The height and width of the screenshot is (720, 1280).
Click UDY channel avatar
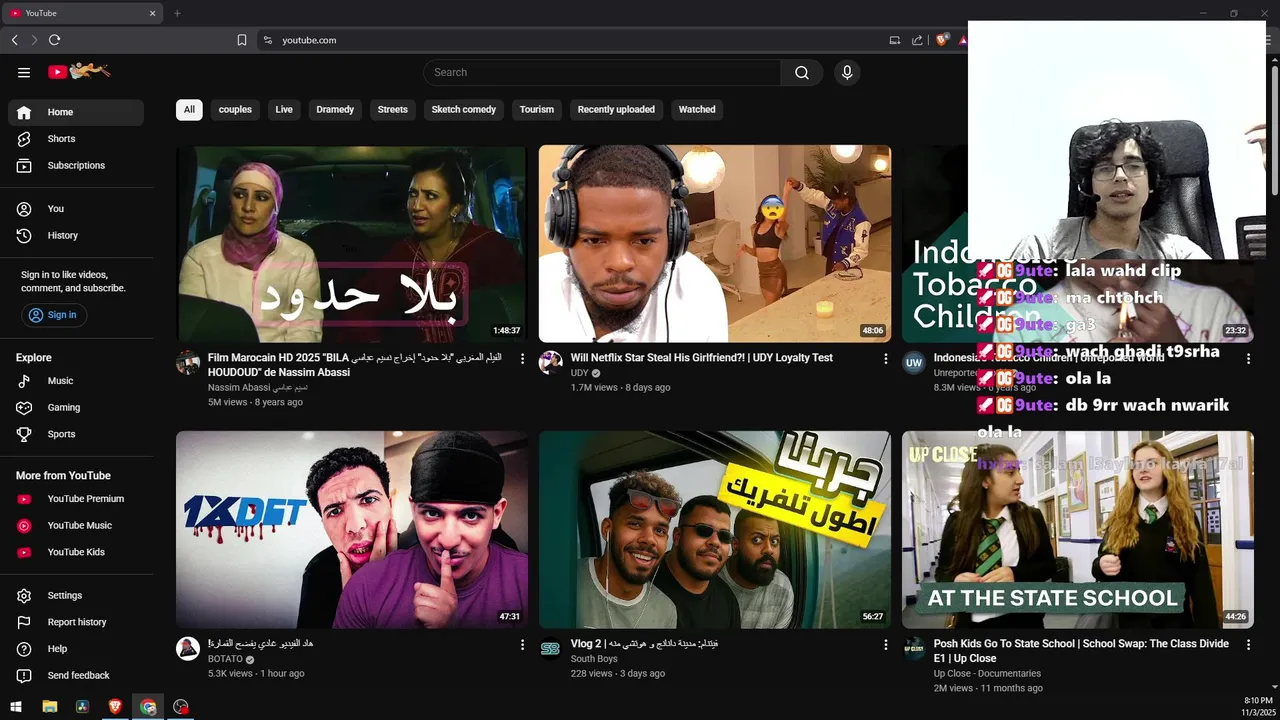click(x=551, y=362)
